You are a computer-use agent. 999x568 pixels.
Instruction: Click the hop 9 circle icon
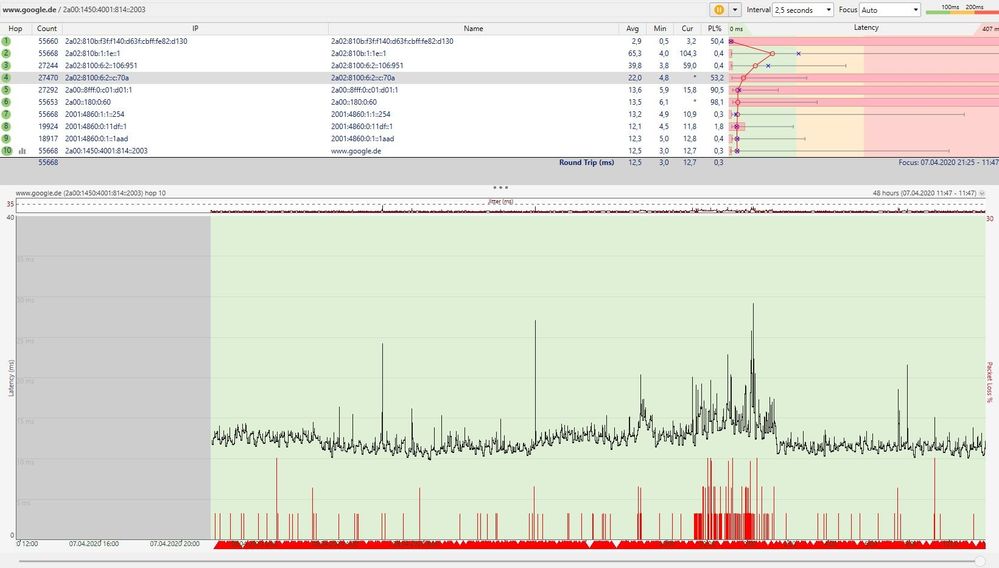[6, 137]
